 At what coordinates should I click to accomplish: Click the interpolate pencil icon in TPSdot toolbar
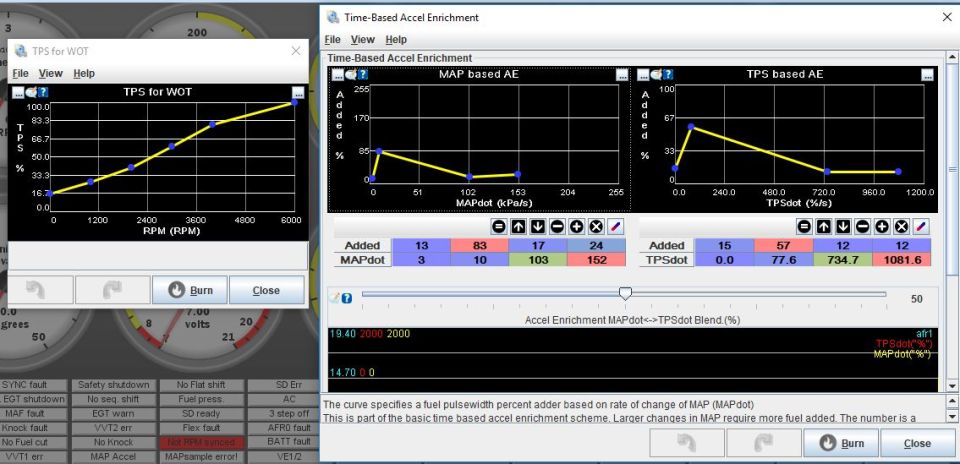pos(921,227)
